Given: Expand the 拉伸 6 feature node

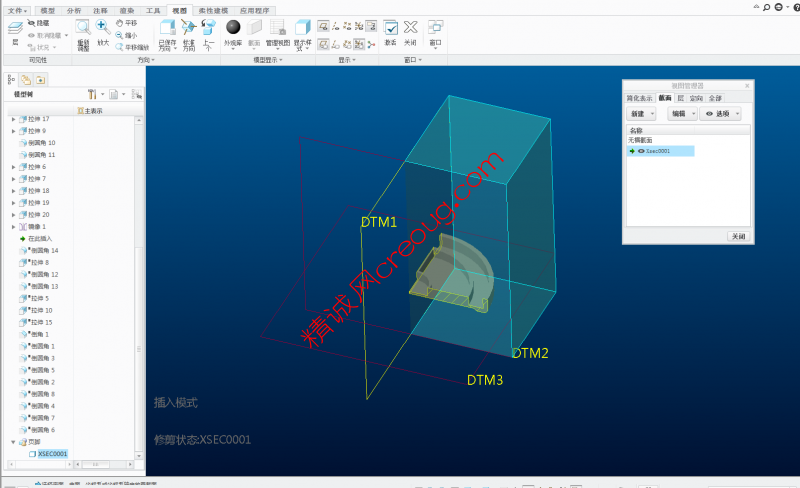Looking at the screenshot, I should [13, 167].
